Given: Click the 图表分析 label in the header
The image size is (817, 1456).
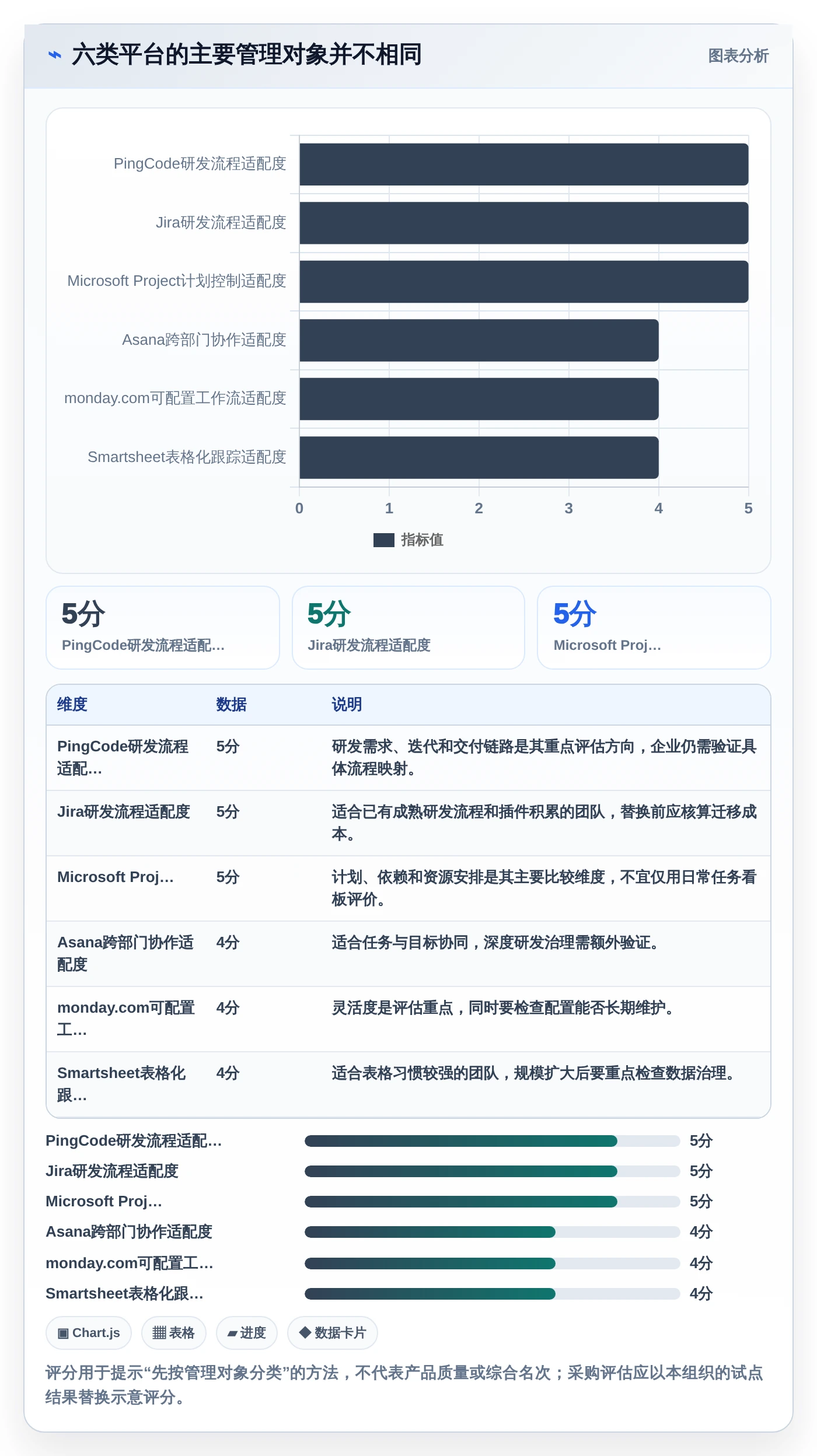Looking at the screenshot, I should [x=738, y=56].
